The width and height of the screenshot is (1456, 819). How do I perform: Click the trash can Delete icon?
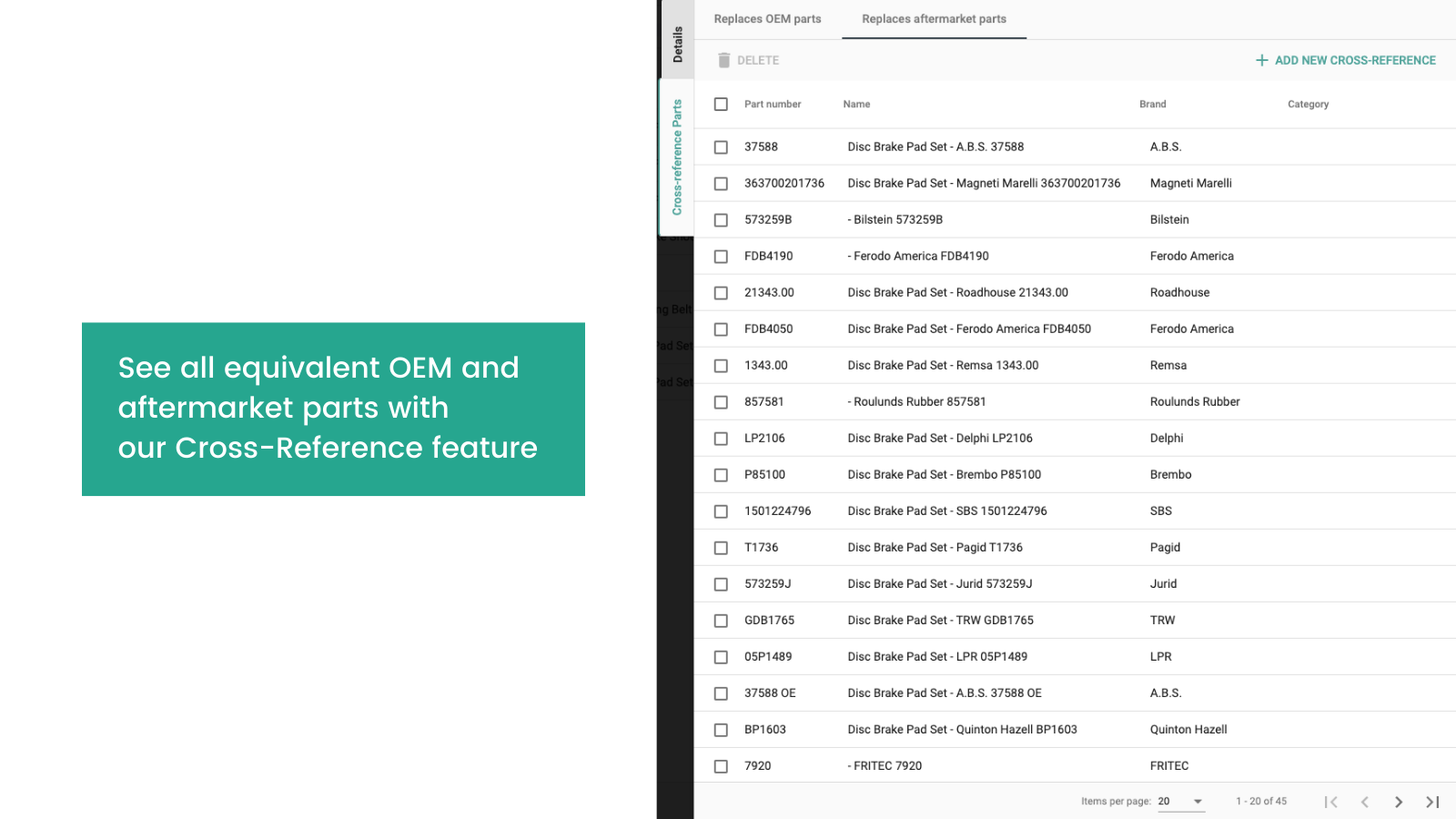[x=724, y=60]
